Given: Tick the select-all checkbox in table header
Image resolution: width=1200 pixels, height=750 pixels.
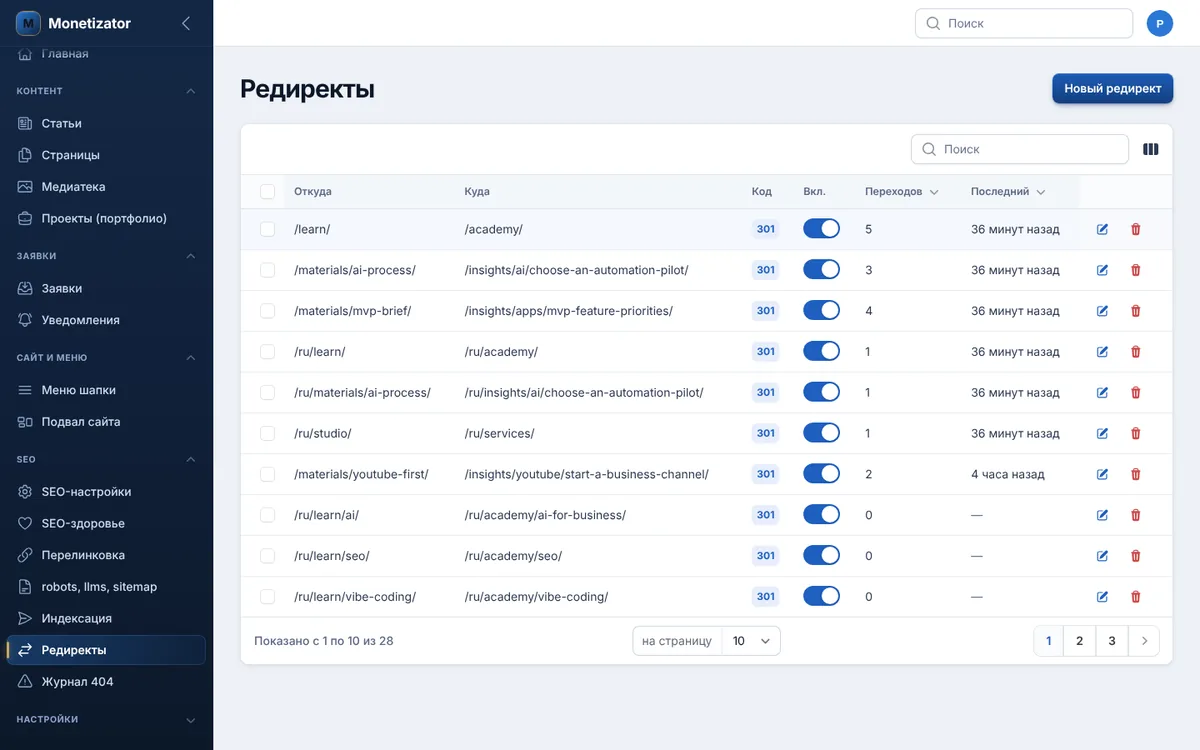Looking at the screenshot, I should point(267,191).
